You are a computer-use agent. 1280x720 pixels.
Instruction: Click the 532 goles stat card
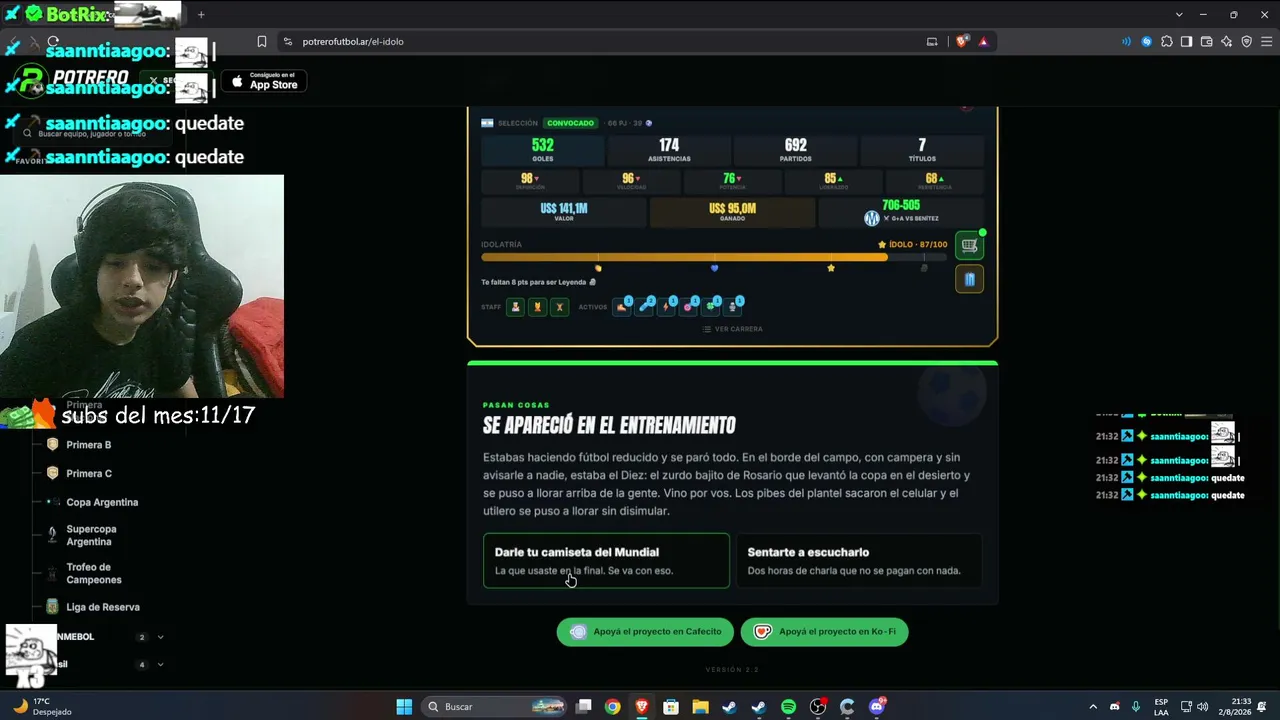543,150
